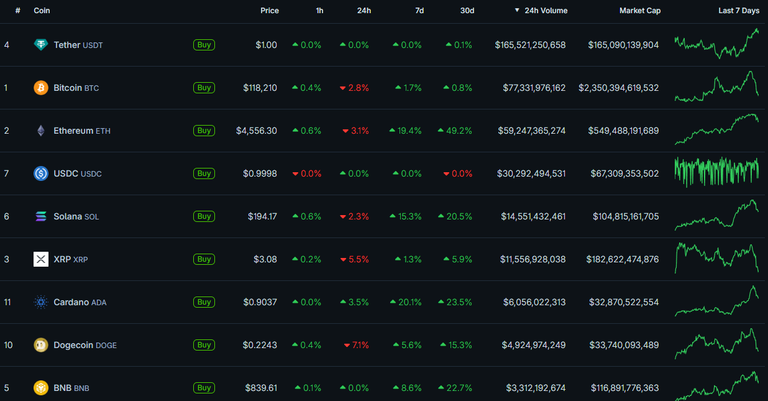
Task: Click Bitcoin price $118,210
Action: point(260,88)
